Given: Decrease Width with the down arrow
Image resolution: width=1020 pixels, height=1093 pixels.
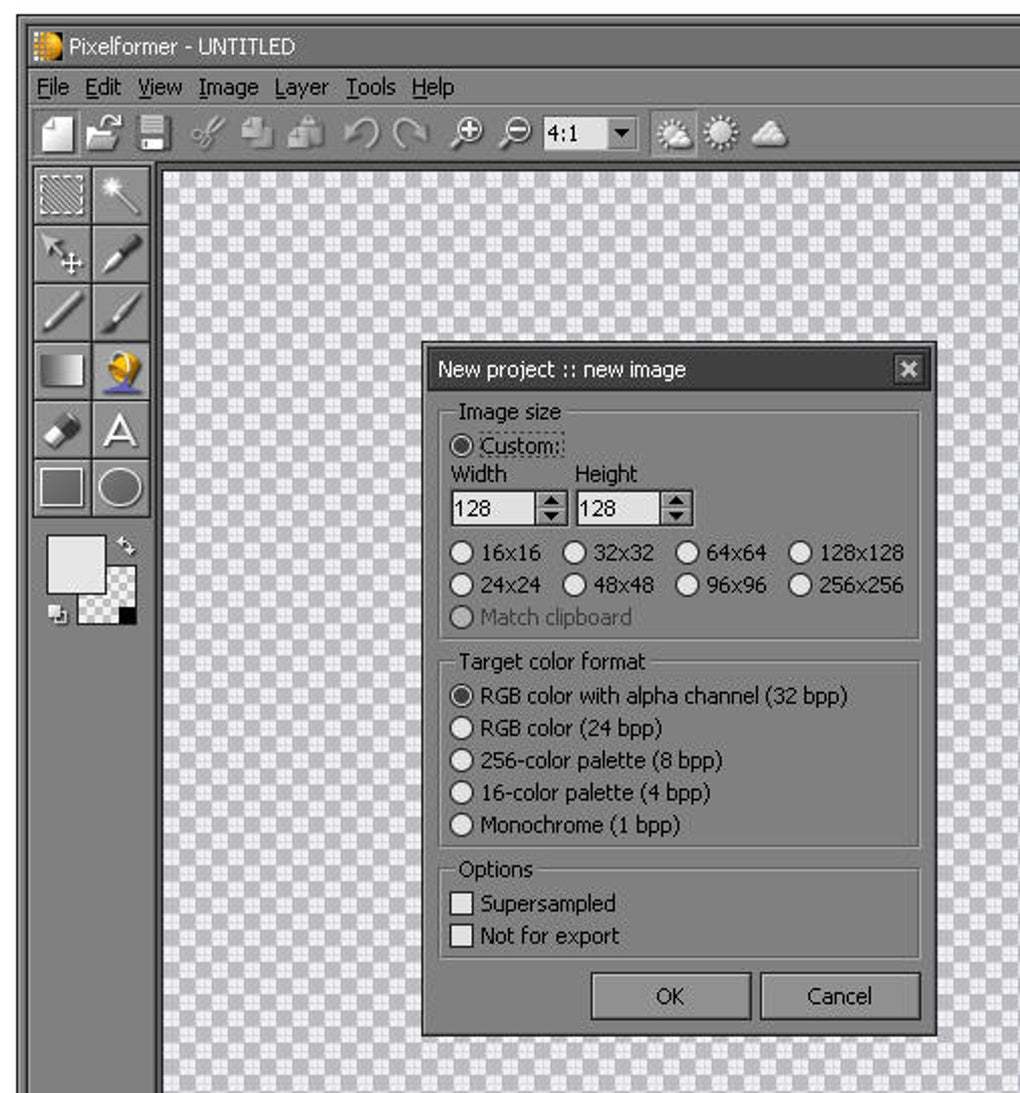Looking at the screenshot, I should pyautogui.click(x=551, y=517).
